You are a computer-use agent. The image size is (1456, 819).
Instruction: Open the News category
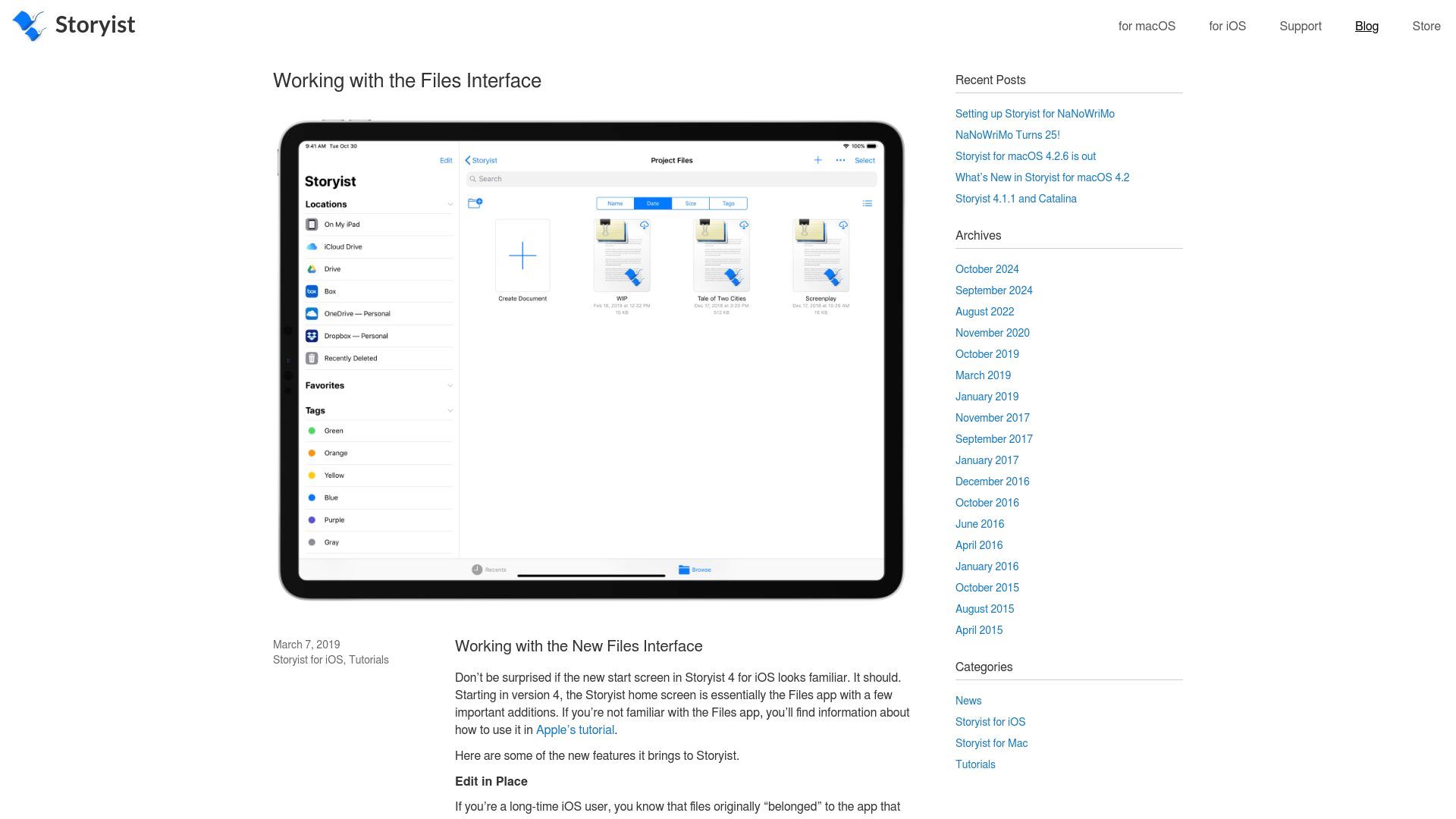(968, 701)
